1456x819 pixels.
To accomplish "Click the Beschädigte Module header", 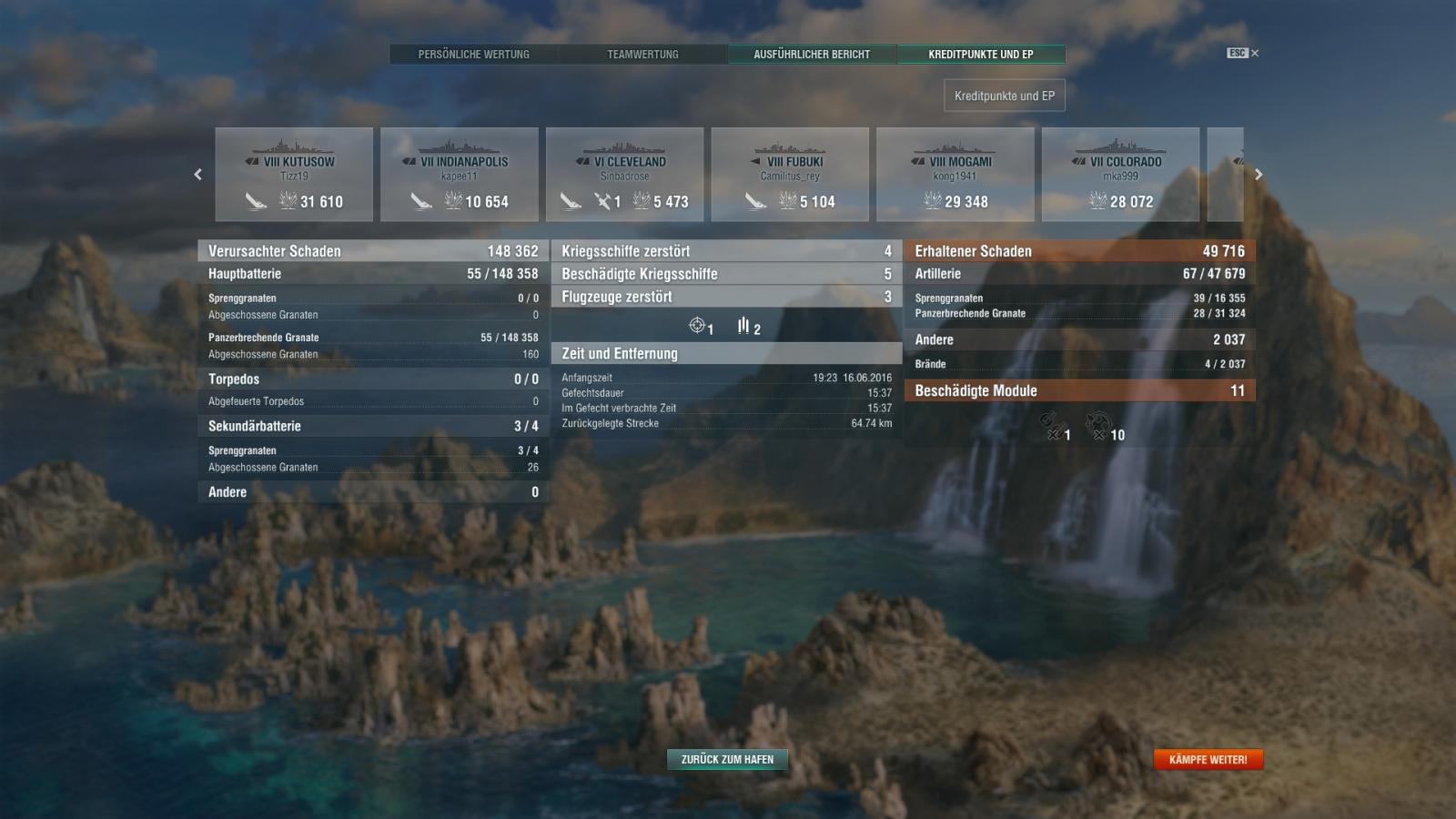I will tap(1080, 391).
